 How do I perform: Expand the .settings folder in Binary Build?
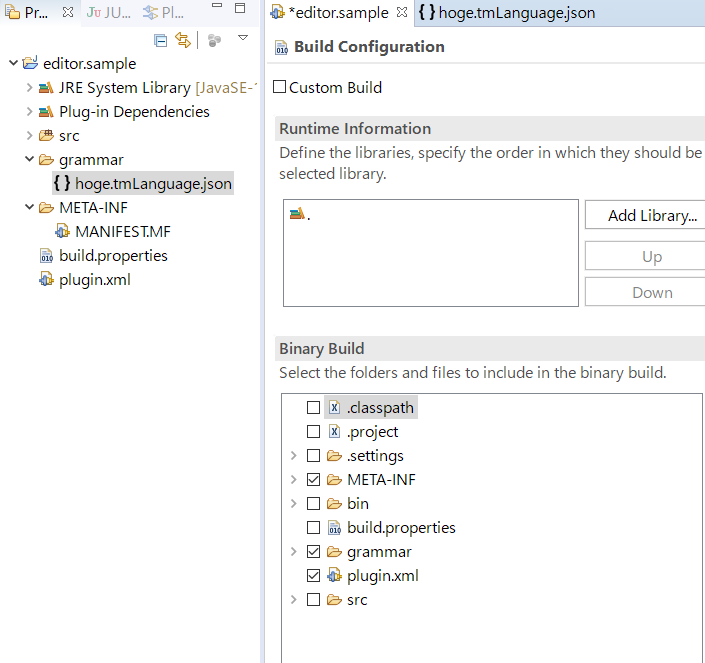pos(294,455)
